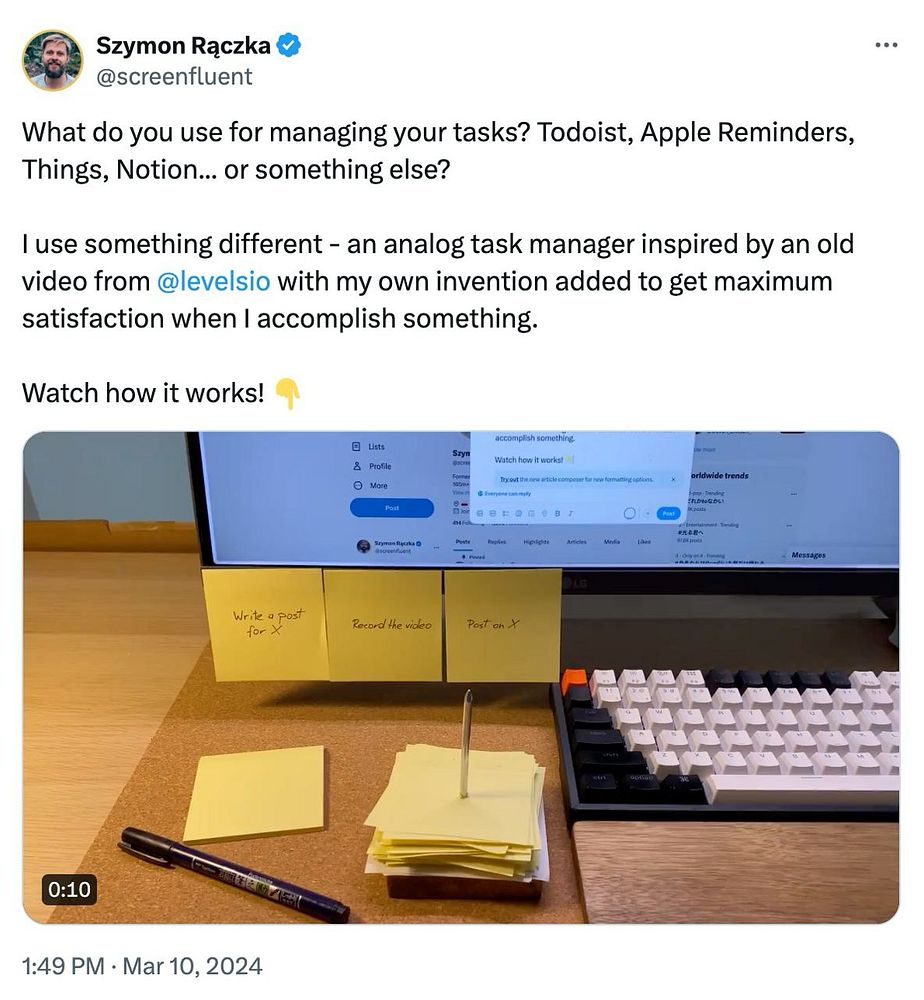Click the large blue Post sidebar button
Image resolution: width=924 pixels, height=1000 pixels.
coord(392,508)
